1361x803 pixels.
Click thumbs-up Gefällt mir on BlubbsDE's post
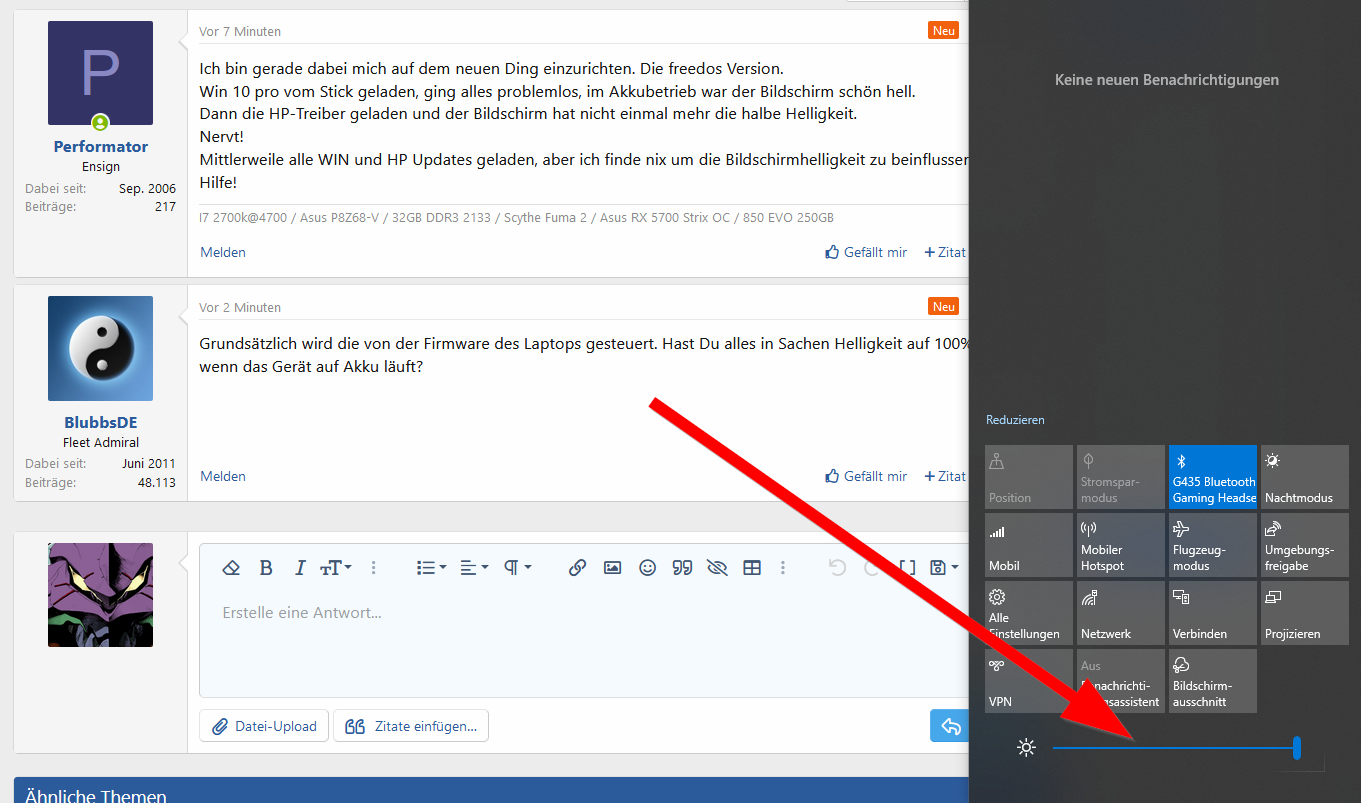[x=866, y=476]
